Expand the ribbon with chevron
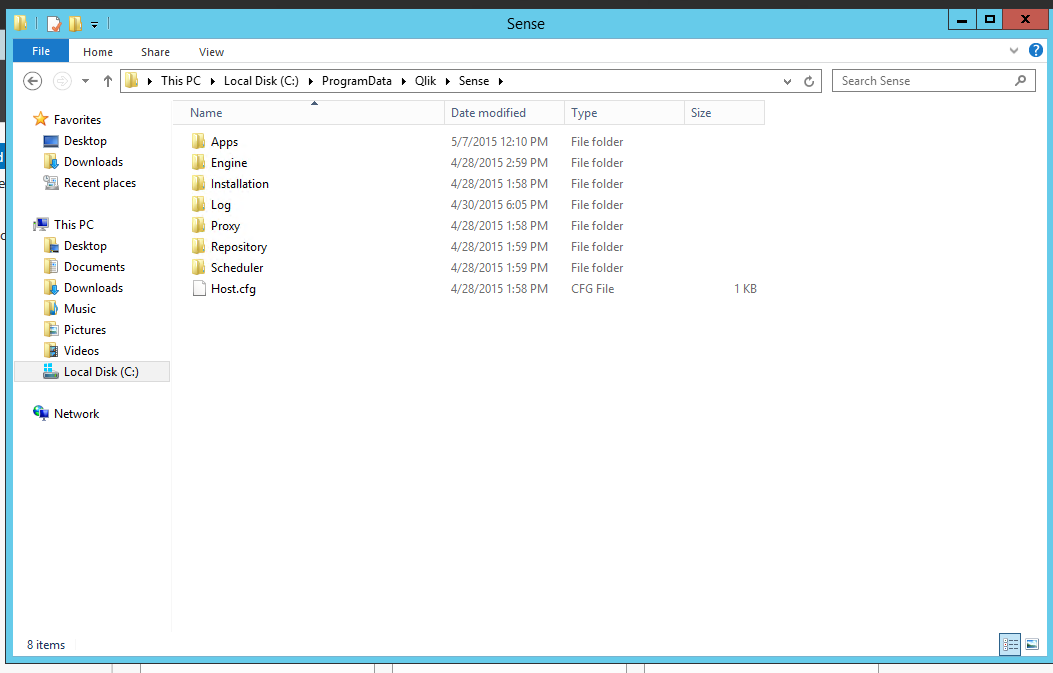 pos(1014,50)
